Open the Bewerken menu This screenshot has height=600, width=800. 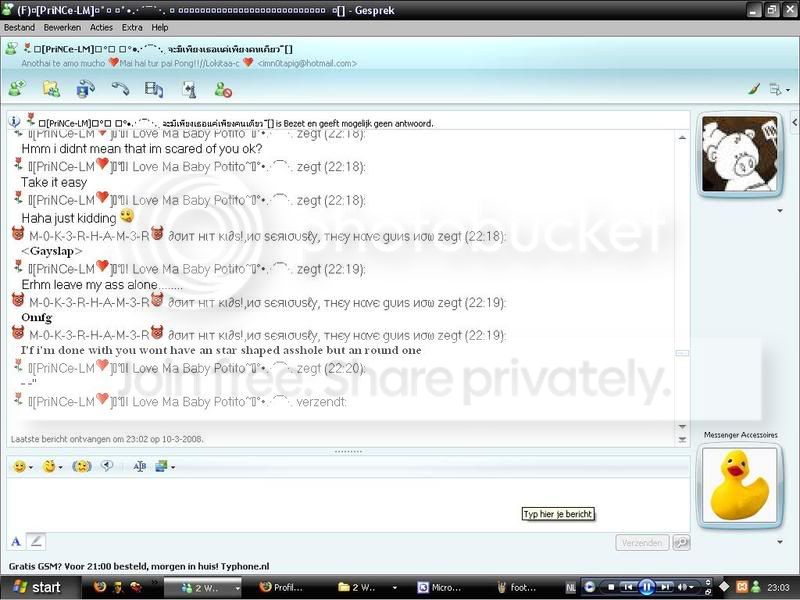click(62, 28)
